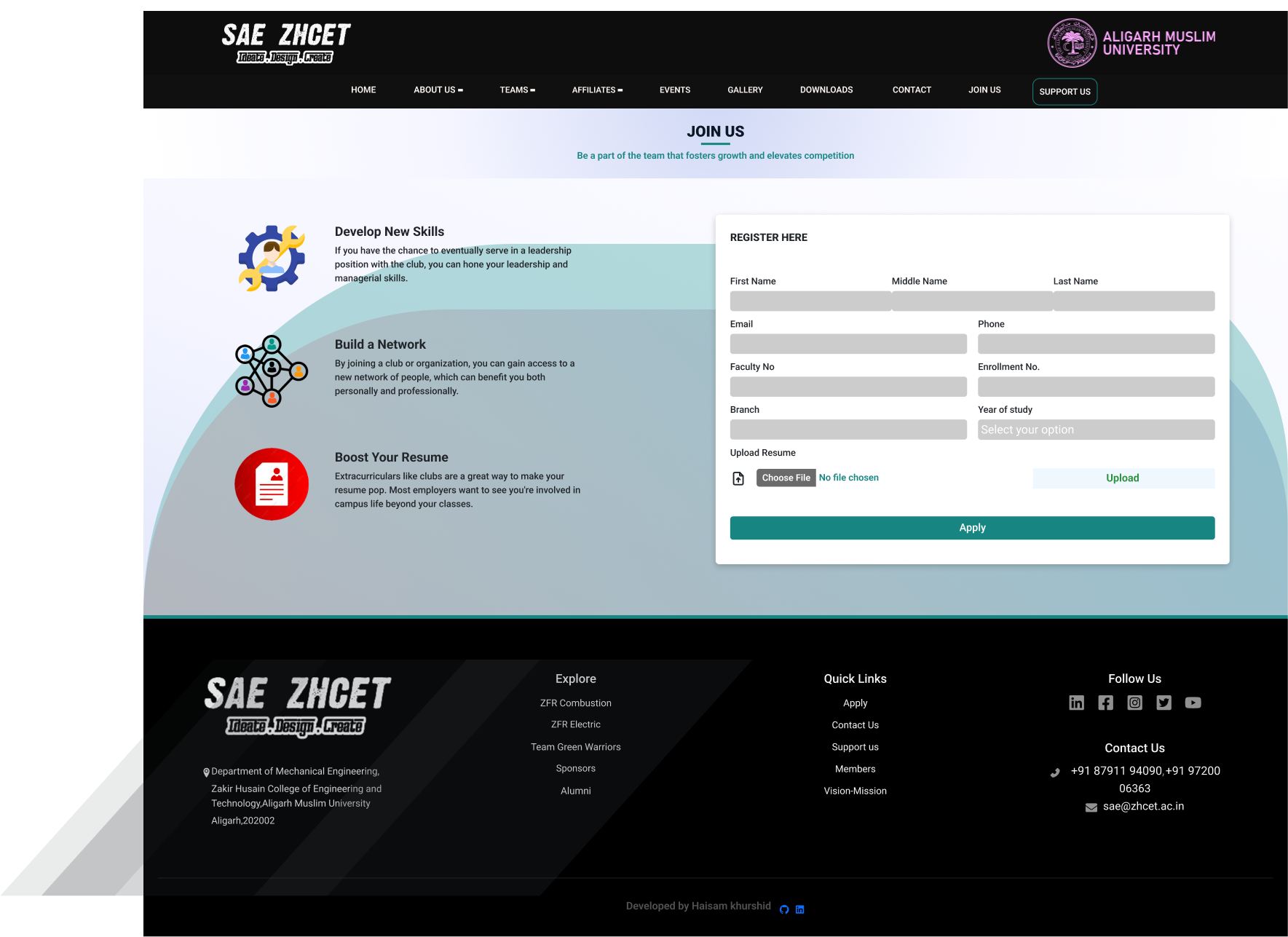Focus the Last Name field
Viewport: 1288px width, 937px height.
(x=1134, y=301)
